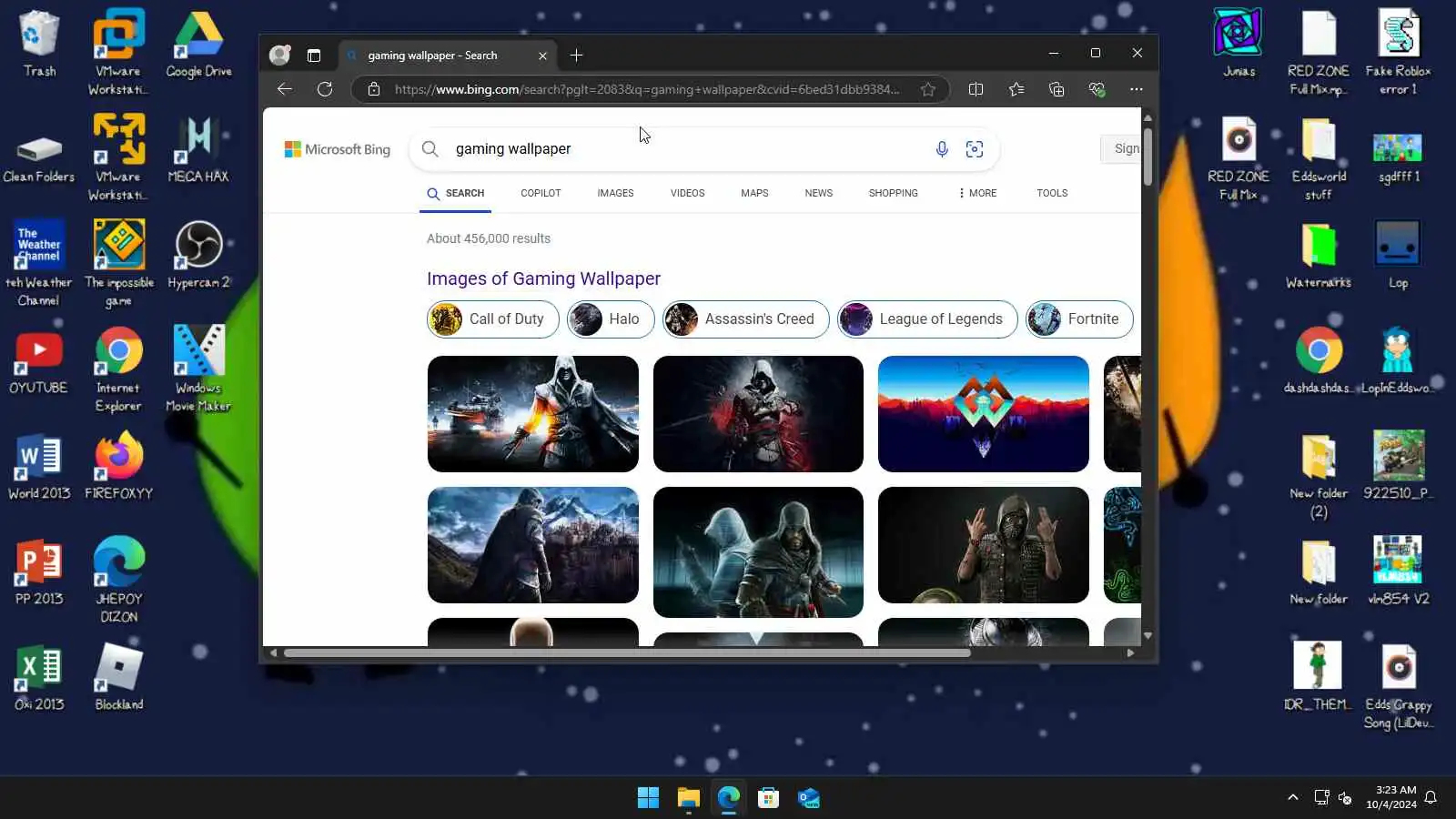Viewport: 1456px width, 819px height.
Task: Open Outlook from the taskbar
Action: click(x=809, y=798)
